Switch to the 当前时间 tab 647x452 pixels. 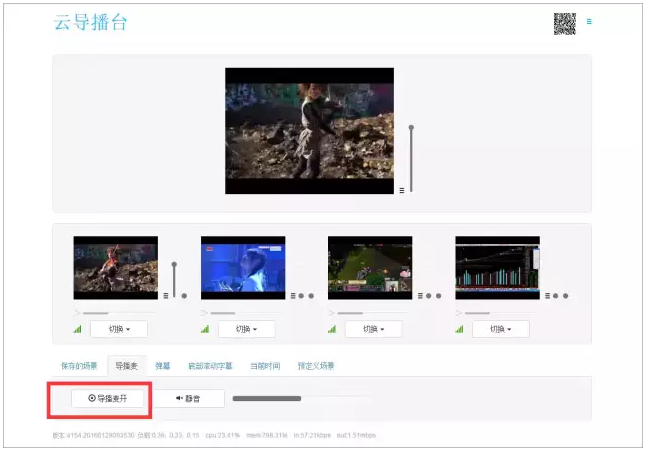pyautogui.click(x=265, y=366)
